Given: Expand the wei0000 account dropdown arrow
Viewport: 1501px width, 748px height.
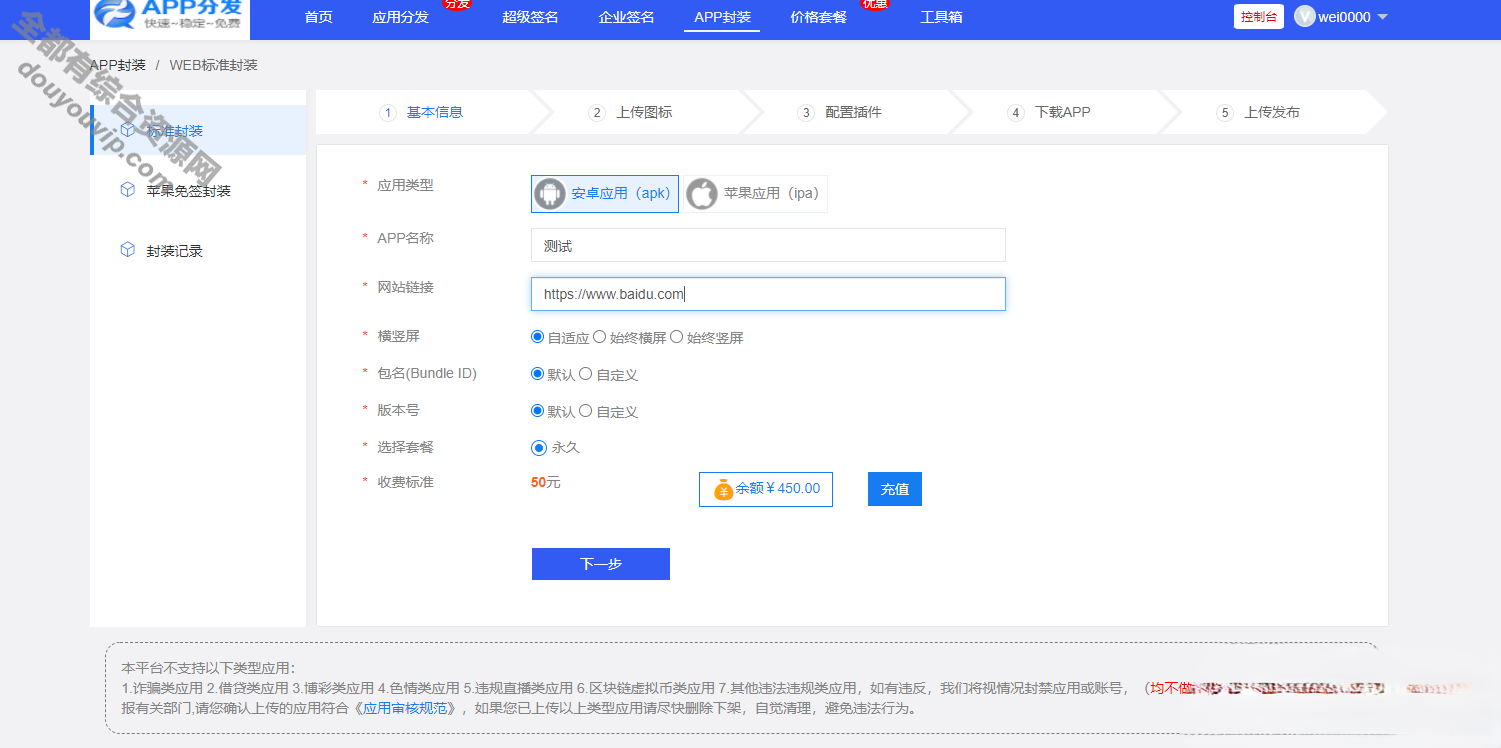Looking at the screenshot, I should click(x=1383, y=17).
